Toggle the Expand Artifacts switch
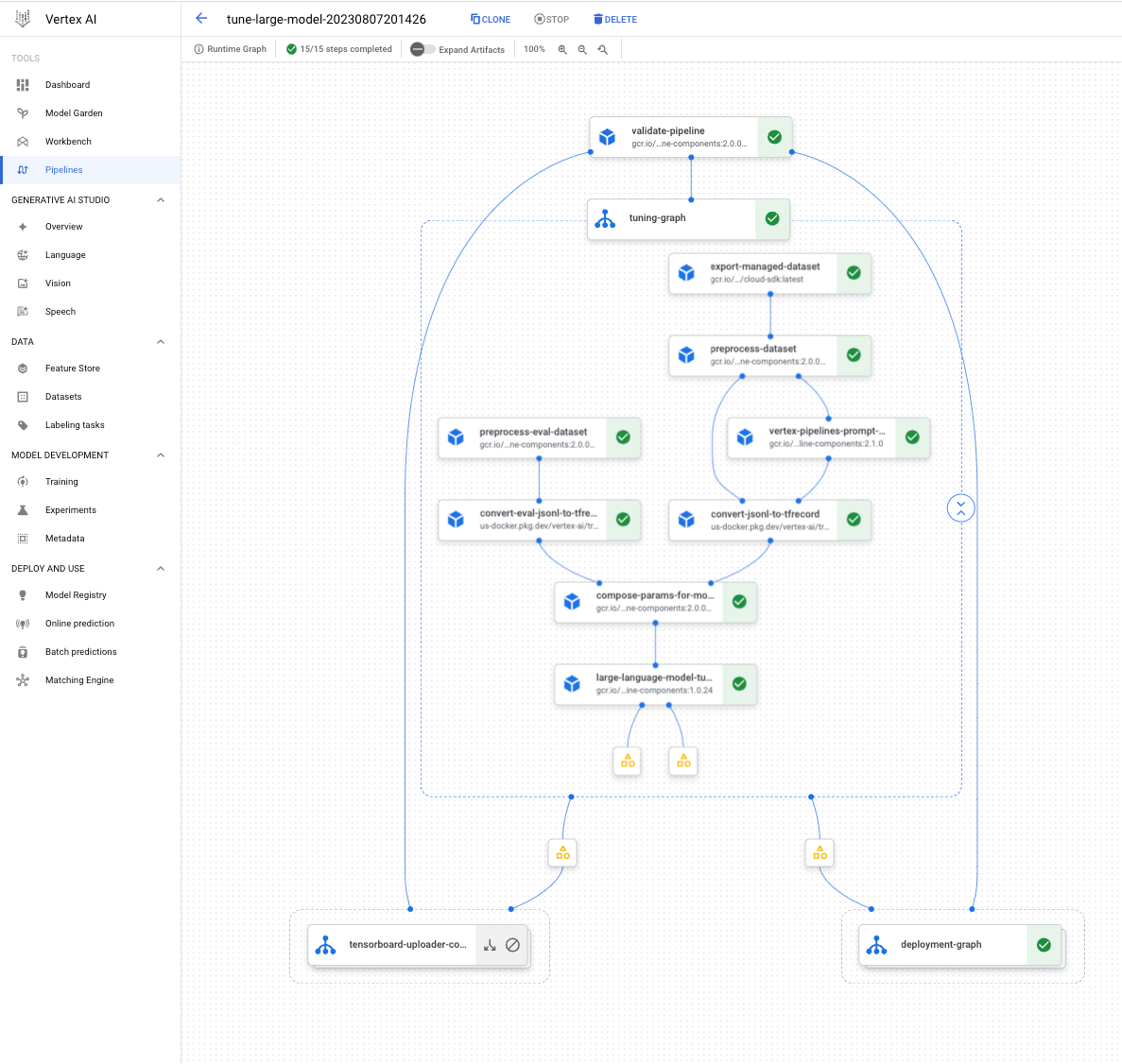Screen dimensions: 1122x1064 (x=423, y=49)
